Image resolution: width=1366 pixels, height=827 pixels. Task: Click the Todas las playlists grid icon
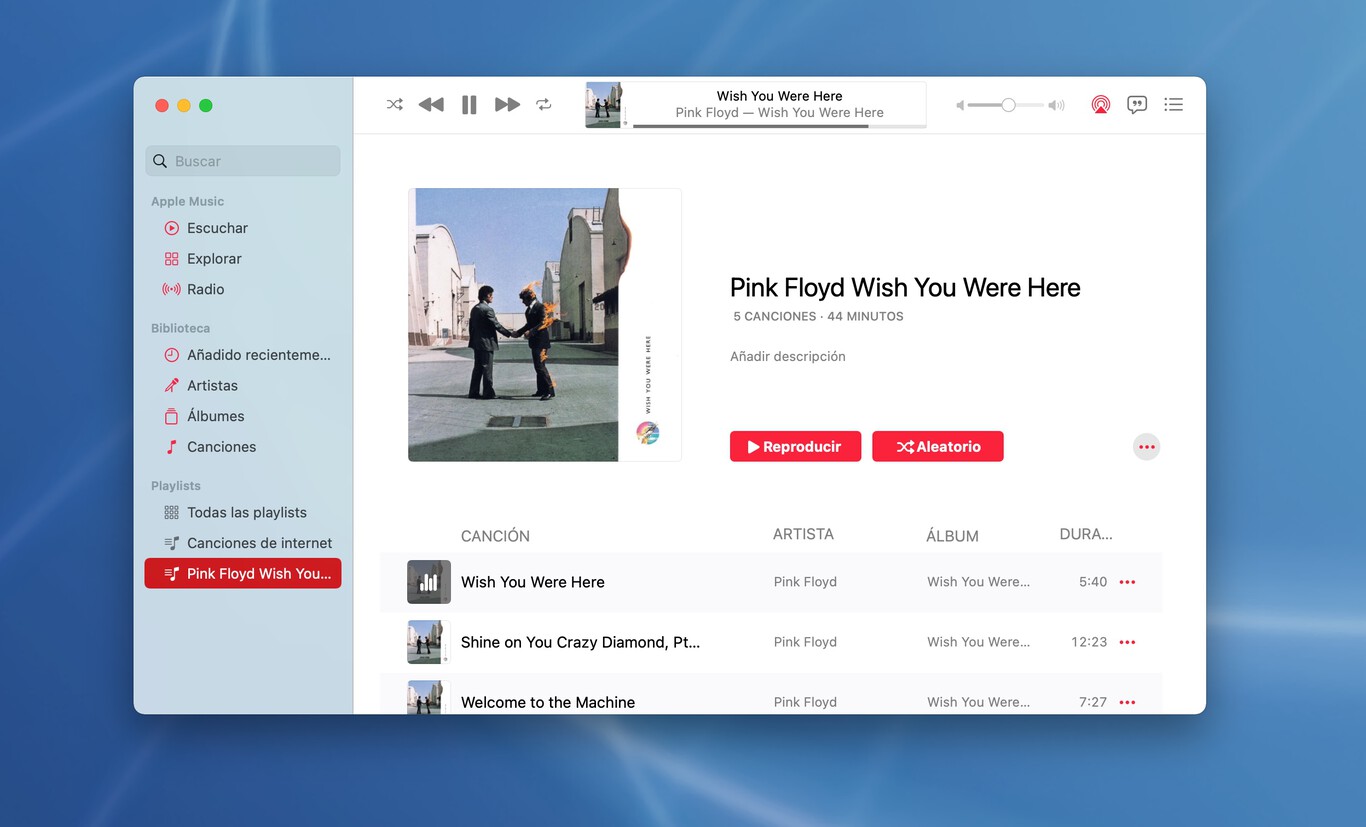tap(172, 512)
